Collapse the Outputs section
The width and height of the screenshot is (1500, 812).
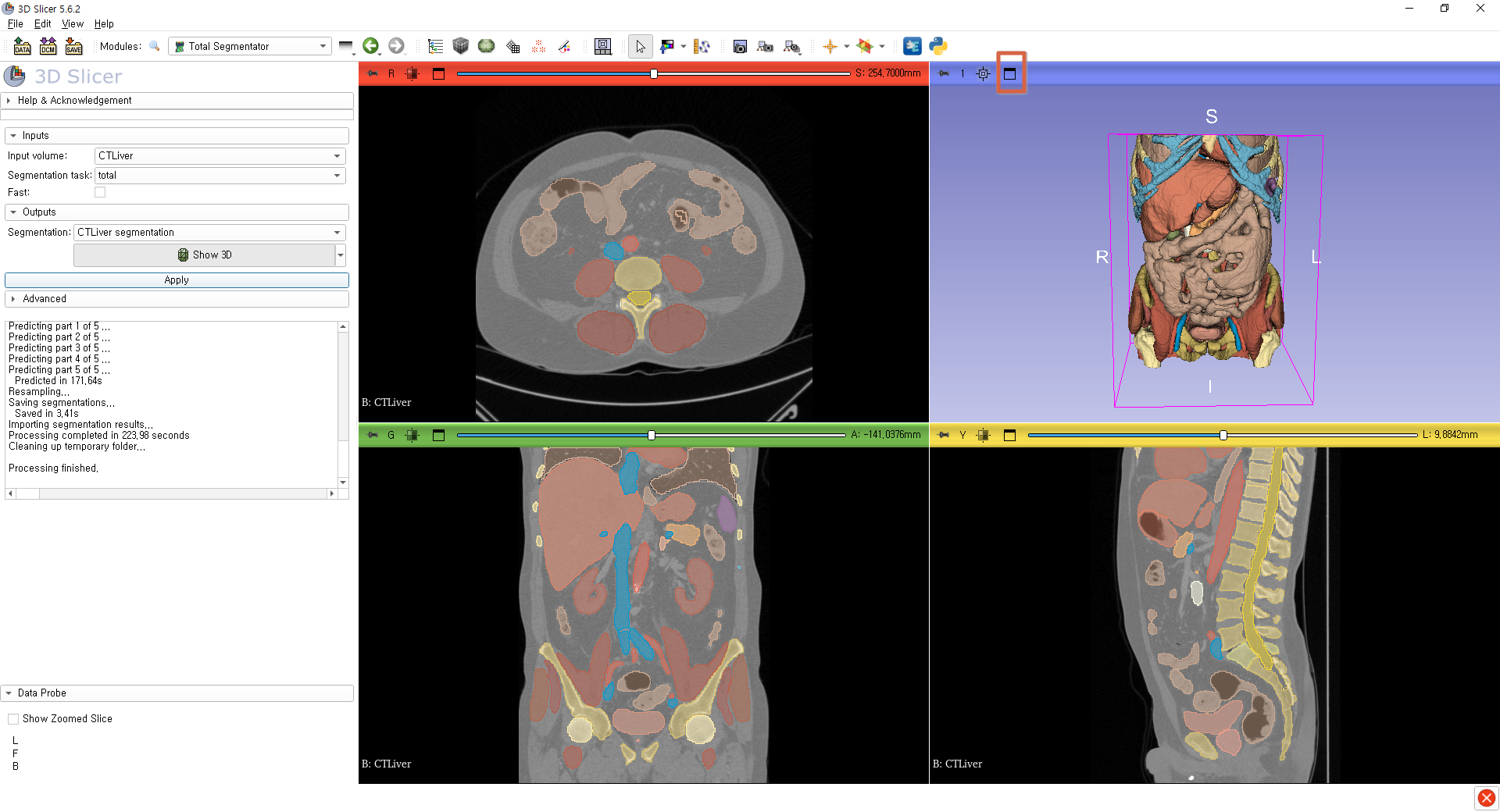coord(177,212)
